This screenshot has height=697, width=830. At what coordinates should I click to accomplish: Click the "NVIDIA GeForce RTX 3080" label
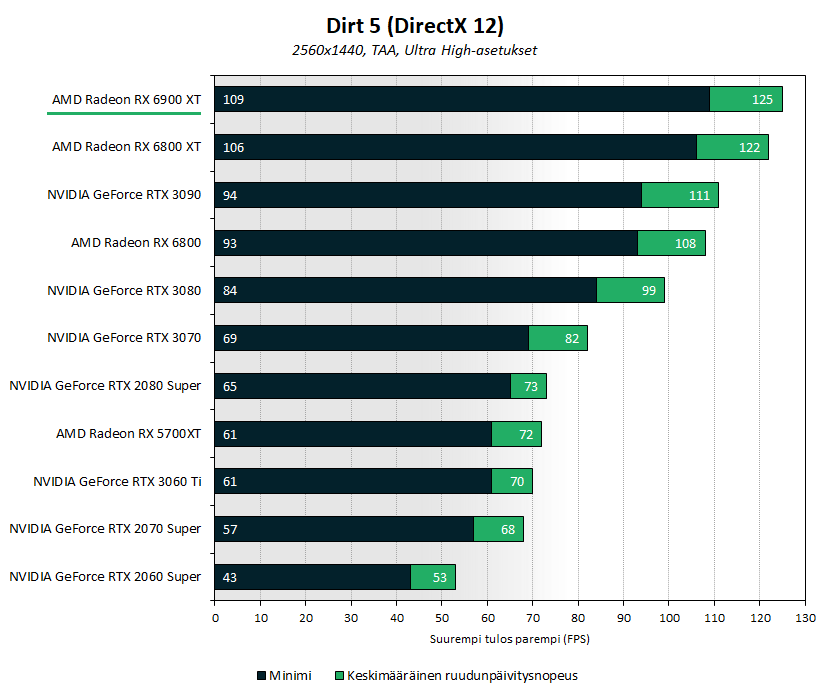[x=124, y=291]
